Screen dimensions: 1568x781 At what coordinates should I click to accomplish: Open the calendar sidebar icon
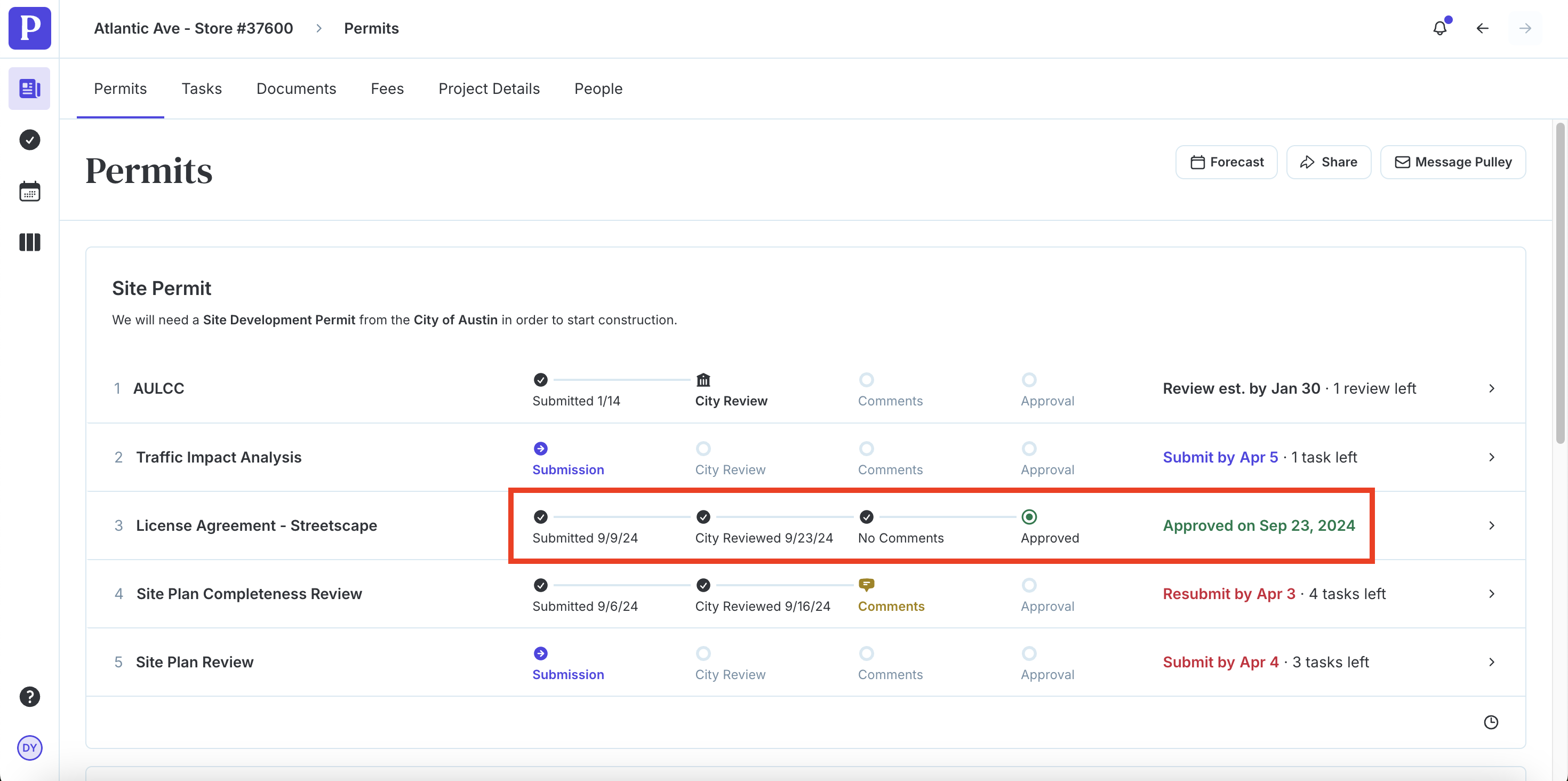[29, 191]
